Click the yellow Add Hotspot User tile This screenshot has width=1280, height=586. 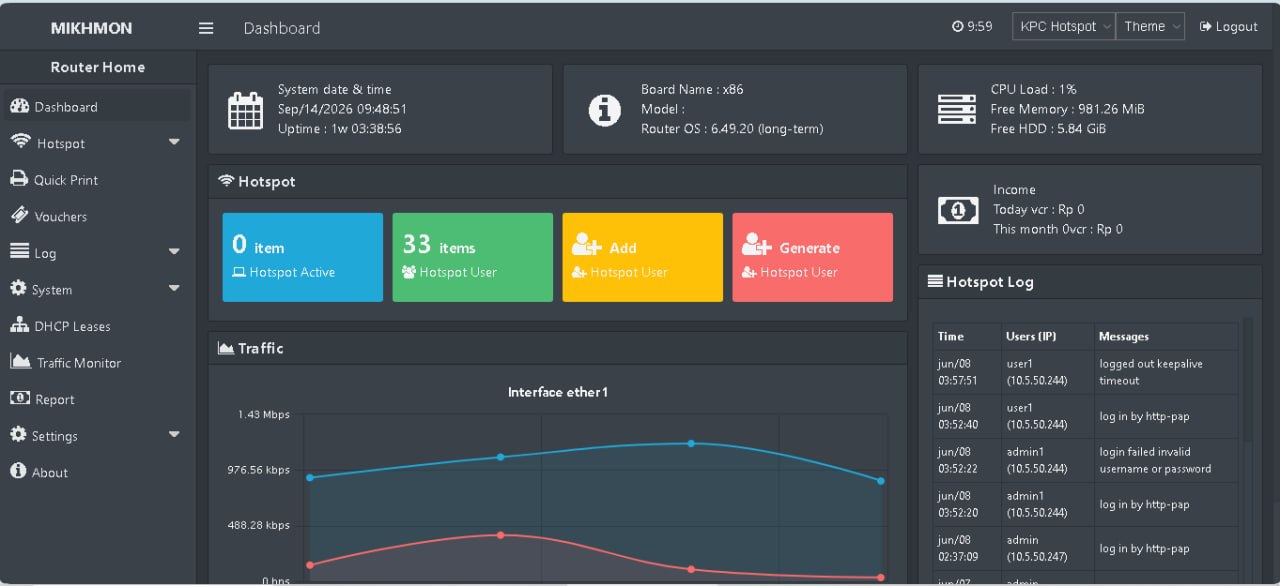pyautogui.click(x=642, y=257)
